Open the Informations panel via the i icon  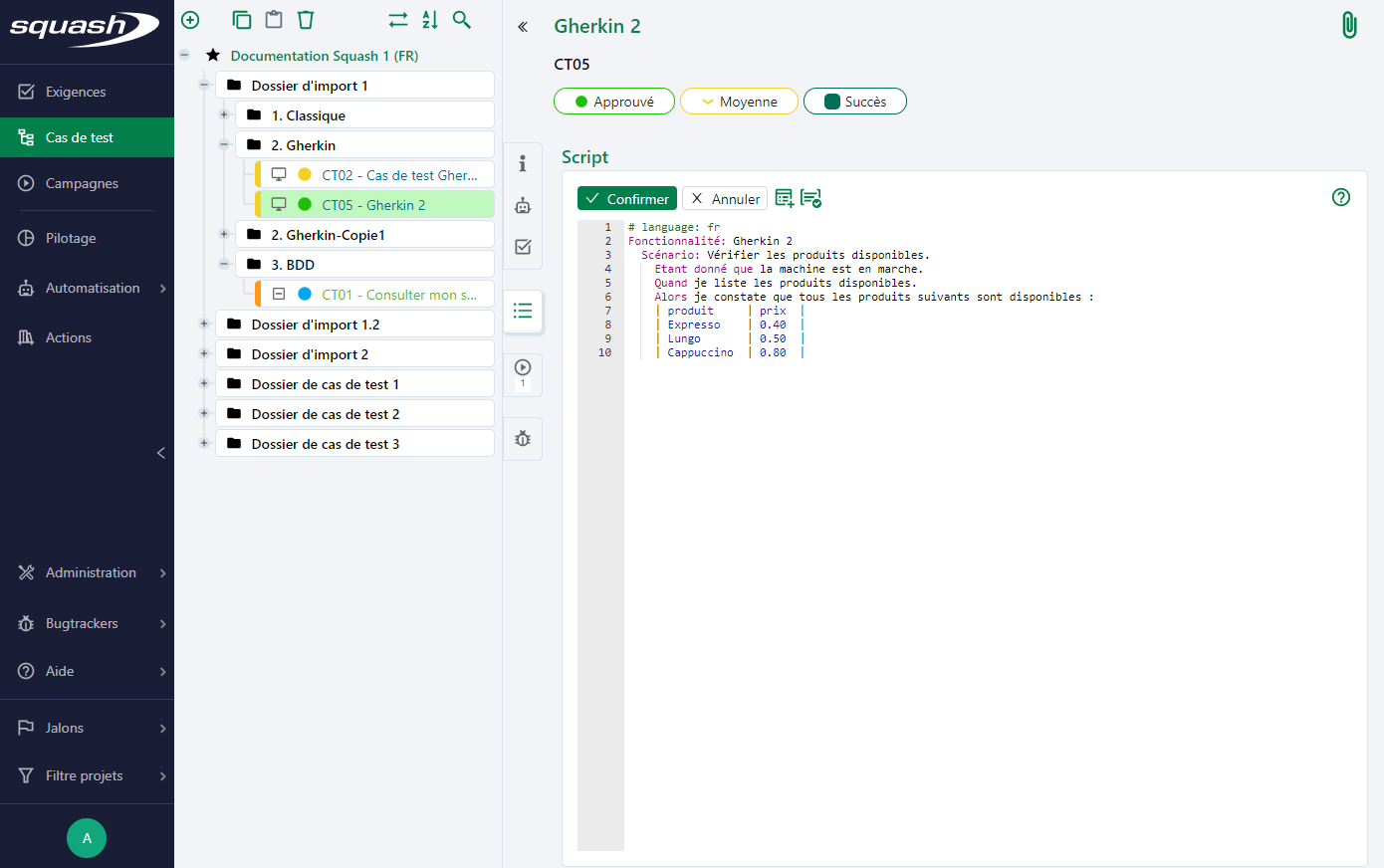point(522,163)
